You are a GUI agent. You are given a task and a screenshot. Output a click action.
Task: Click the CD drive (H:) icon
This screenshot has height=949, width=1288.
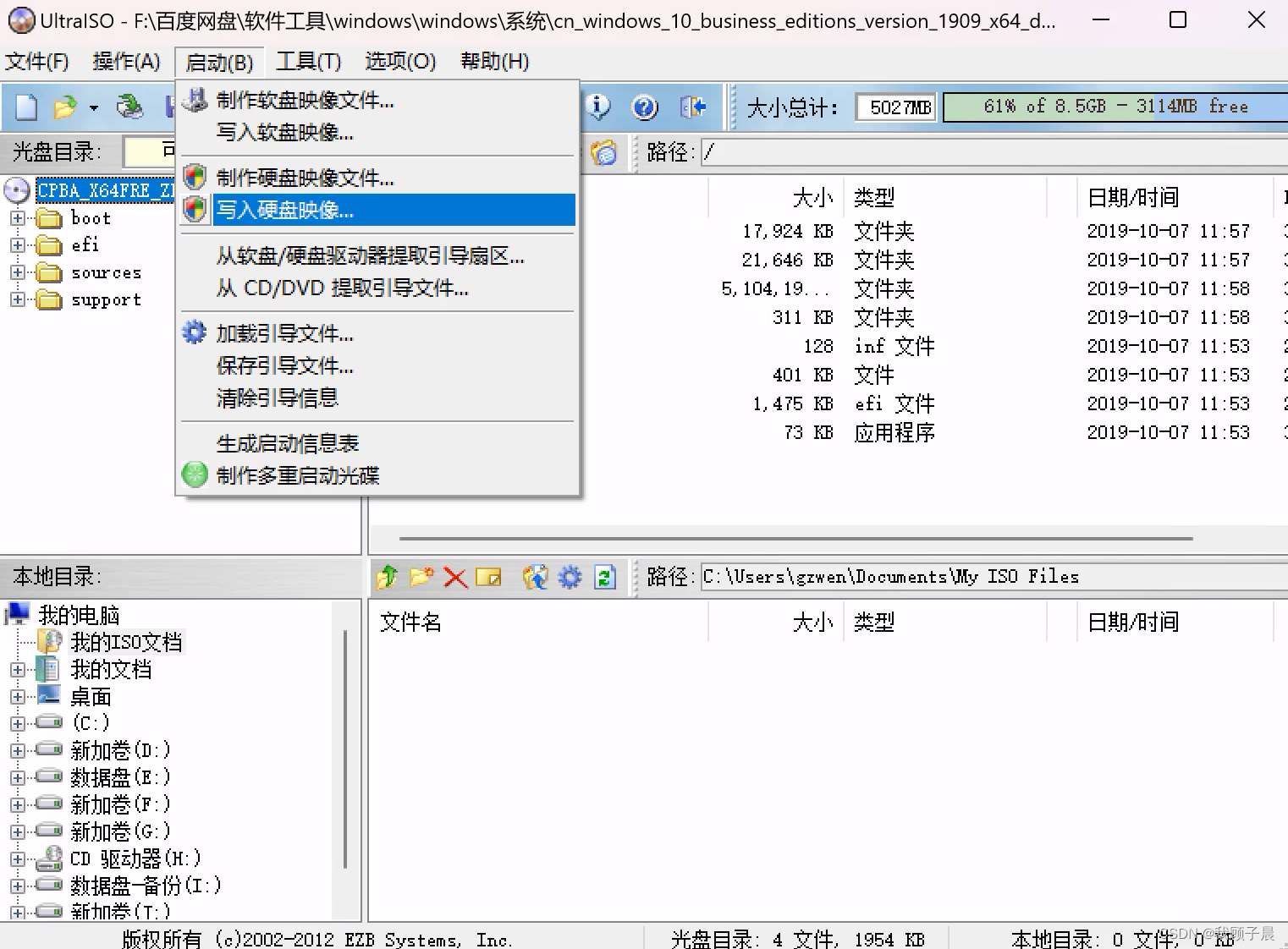click(49, 858)
